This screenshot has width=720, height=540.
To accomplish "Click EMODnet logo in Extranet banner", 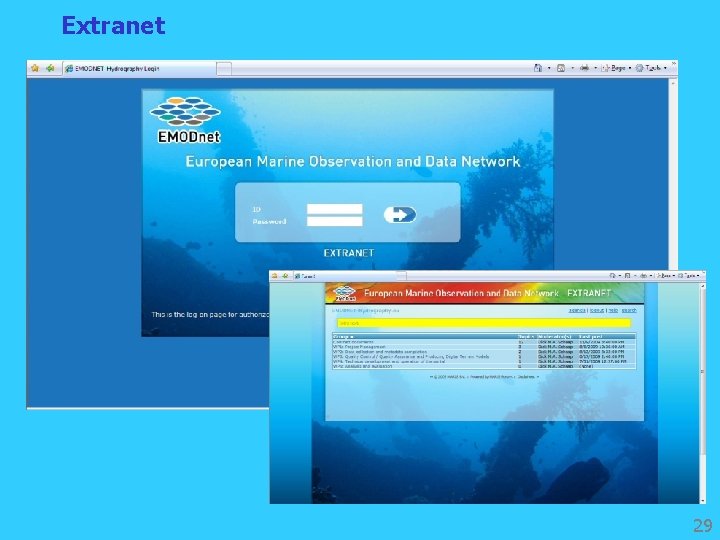I will click(344, 293).
